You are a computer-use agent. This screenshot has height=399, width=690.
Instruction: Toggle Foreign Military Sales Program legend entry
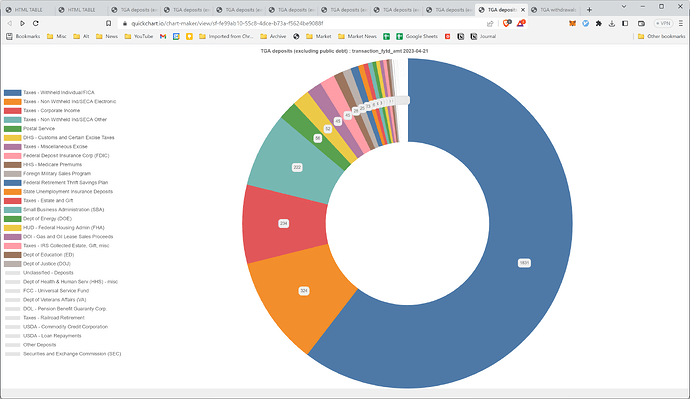pos(47,173)
